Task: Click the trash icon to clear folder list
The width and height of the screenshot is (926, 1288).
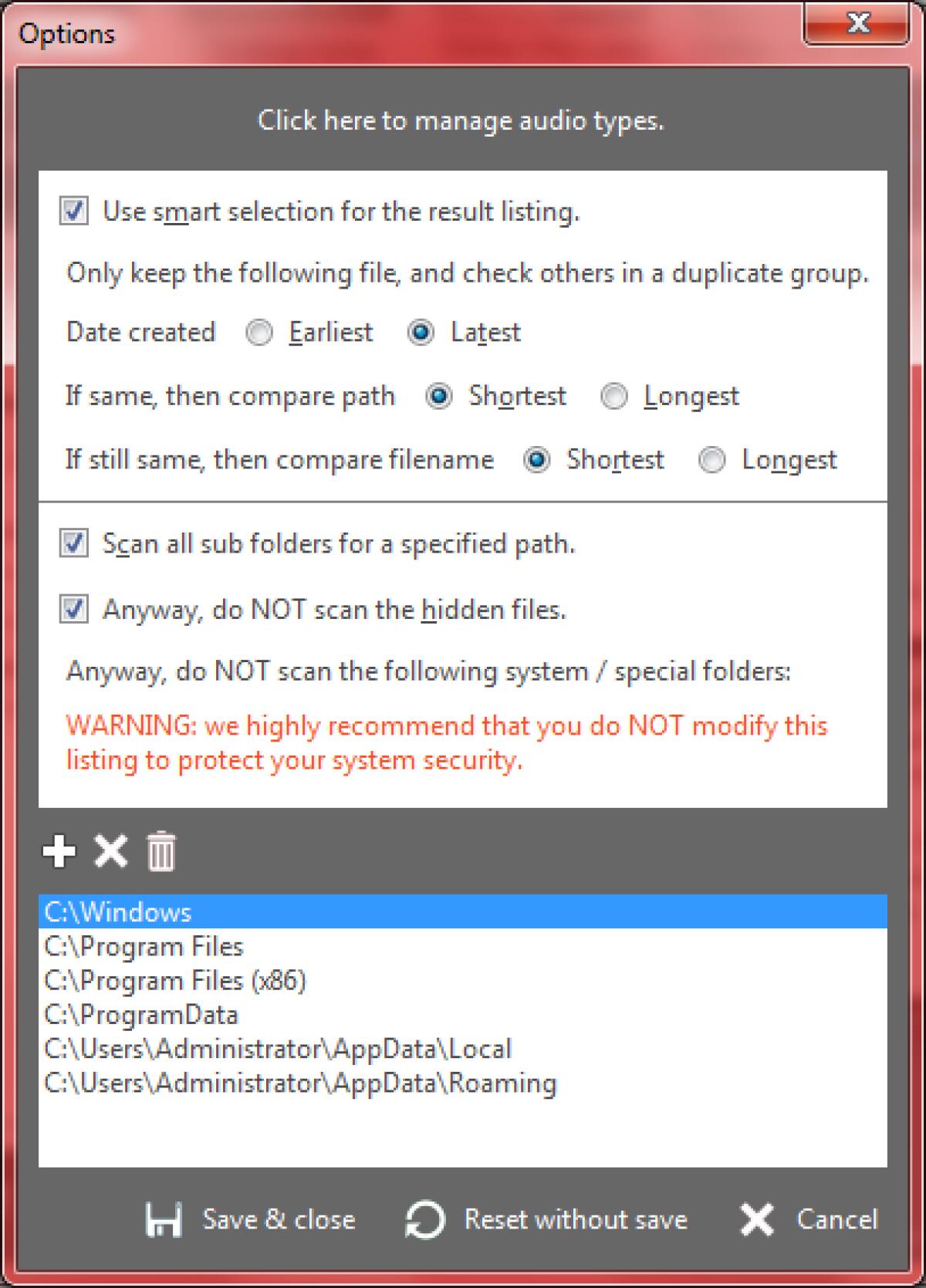Action: [161, 852]
